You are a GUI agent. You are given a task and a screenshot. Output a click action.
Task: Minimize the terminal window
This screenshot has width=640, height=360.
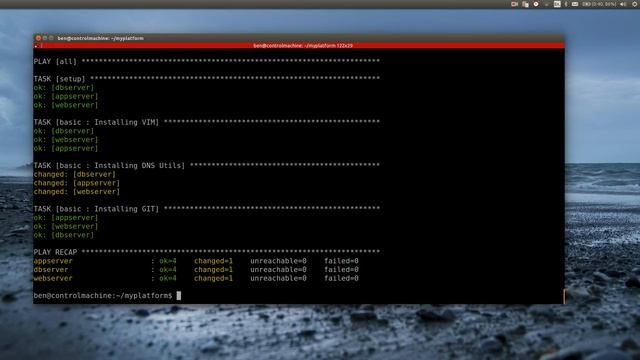click(45, 38)
